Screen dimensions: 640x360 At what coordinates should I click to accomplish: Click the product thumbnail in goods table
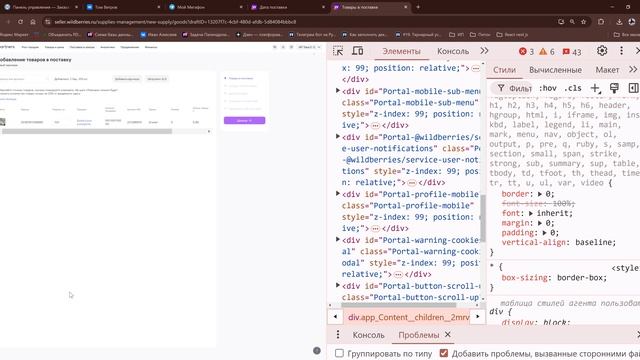point(2,122)
